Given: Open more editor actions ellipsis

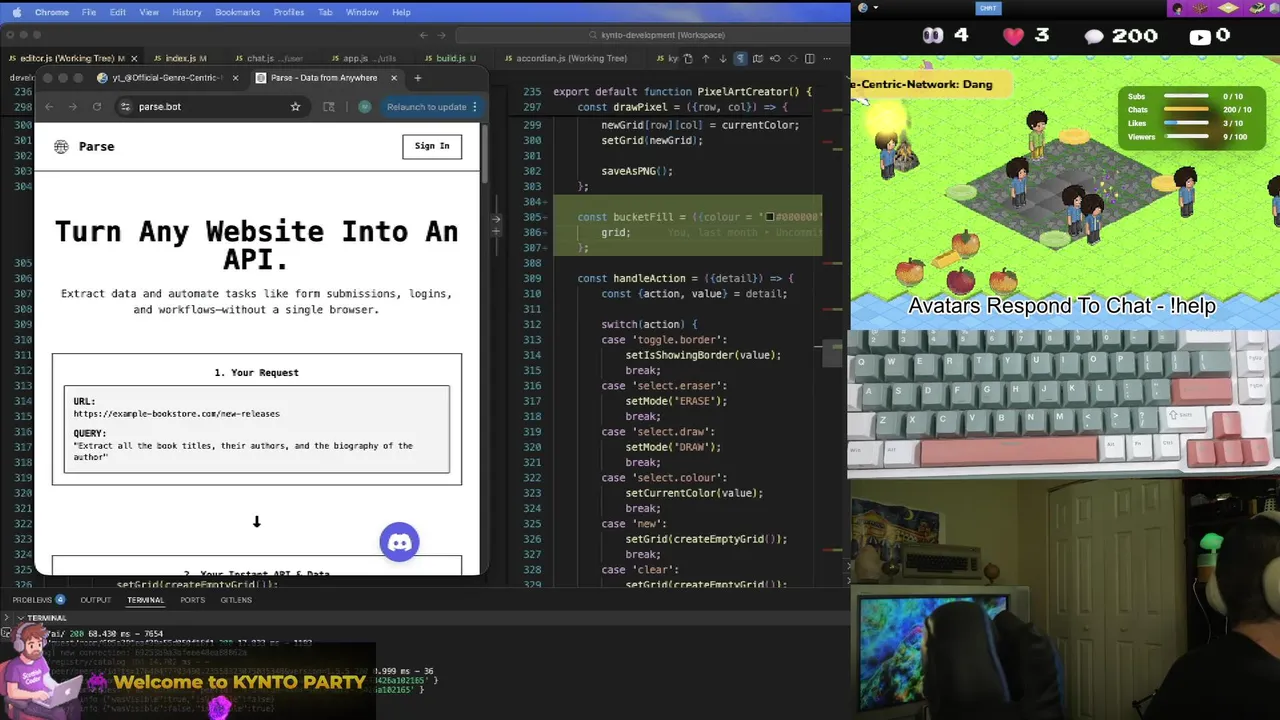Looking at the screenshot, I should 828,58.
